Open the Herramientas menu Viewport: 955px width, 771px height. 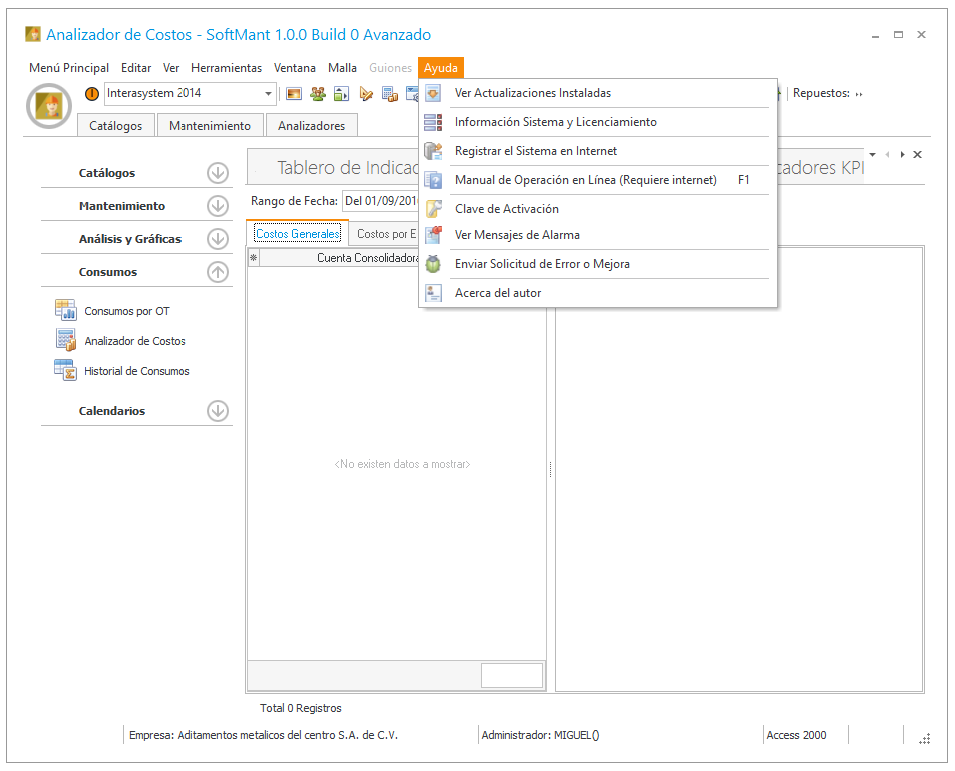click(x=226, y=68)
